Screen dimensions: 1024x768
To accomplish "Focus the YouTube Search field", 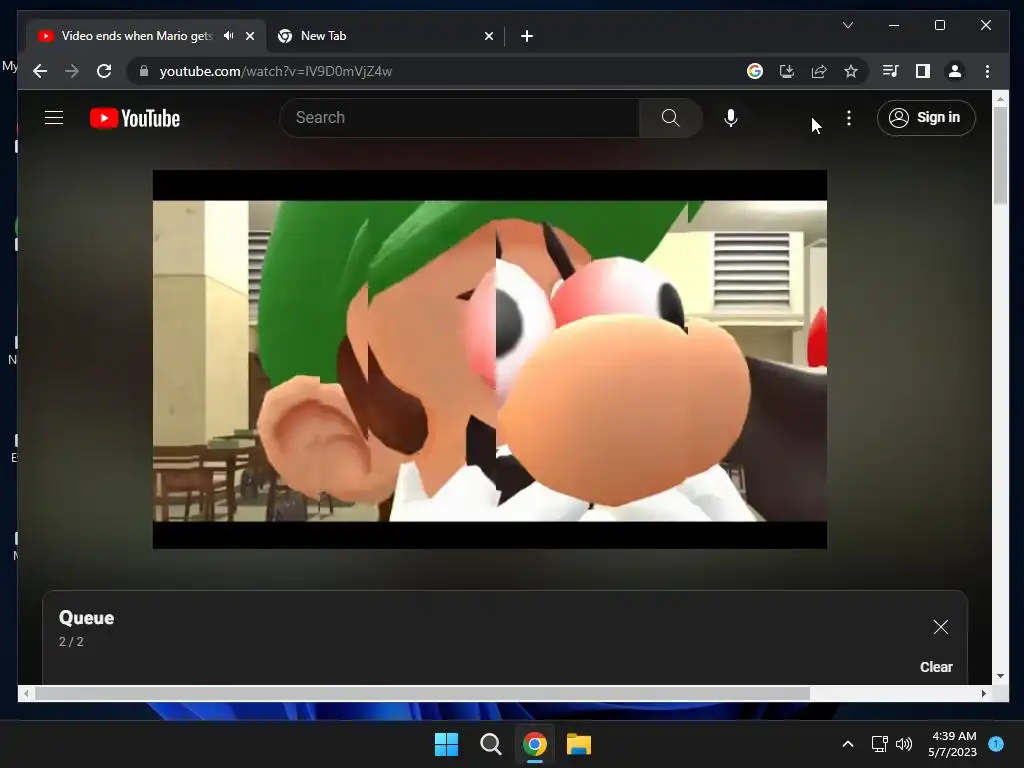I will 460,118.
